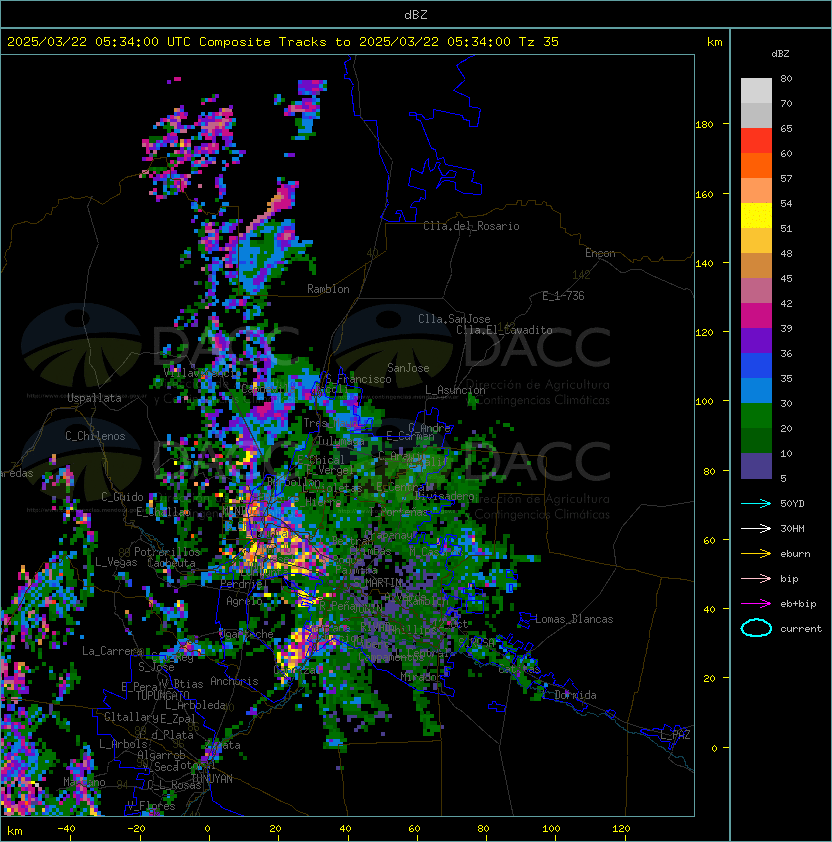Click the dBZ title at window top

point(416,15)
